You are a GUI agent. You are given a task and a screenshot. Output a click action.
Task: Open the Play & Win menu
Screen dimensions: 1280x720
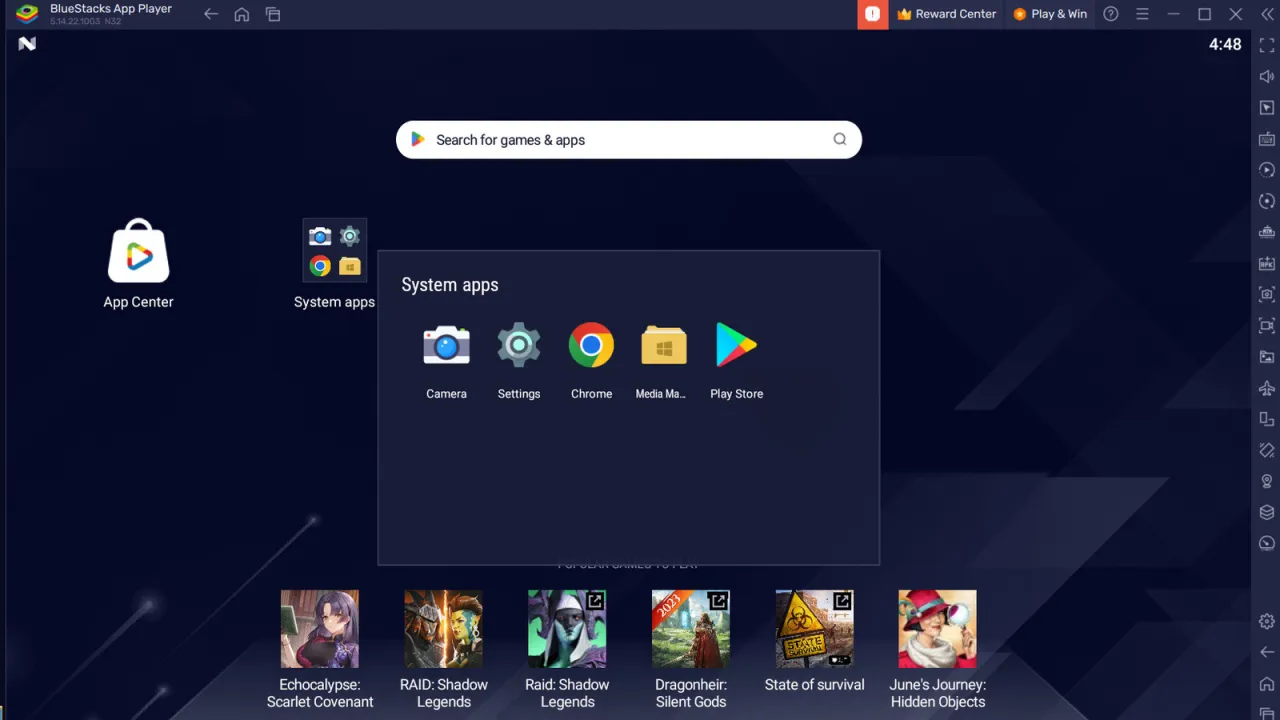coord(1050,14)
